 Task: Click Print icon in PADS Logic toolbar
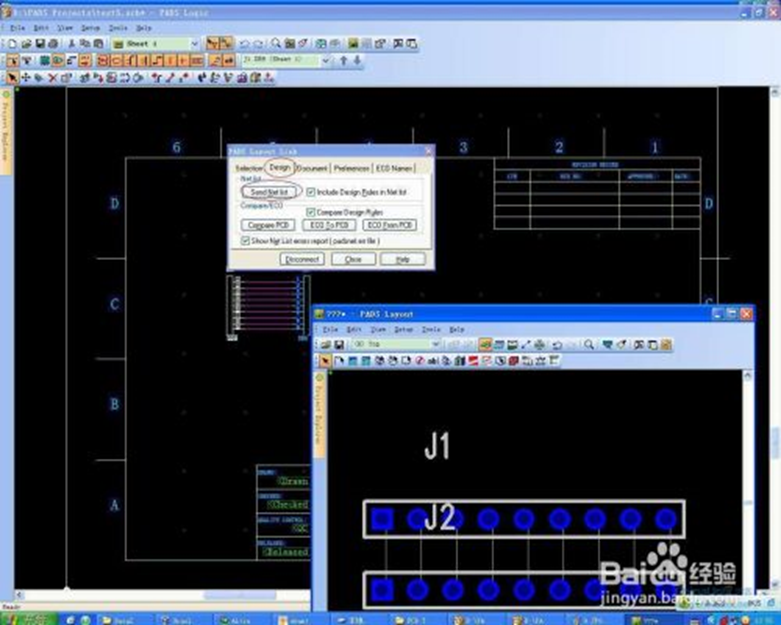click(53, 44)
